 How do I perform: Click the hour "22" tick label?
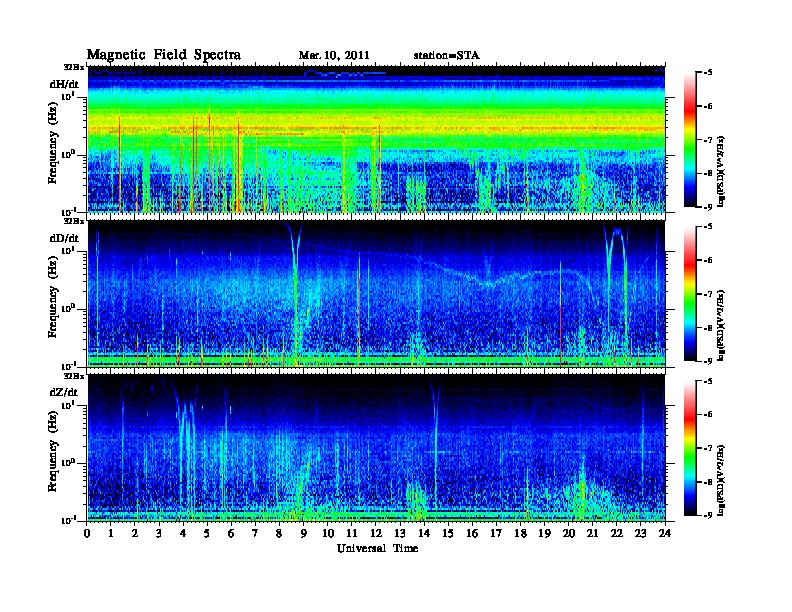click(x=616, y=533)
